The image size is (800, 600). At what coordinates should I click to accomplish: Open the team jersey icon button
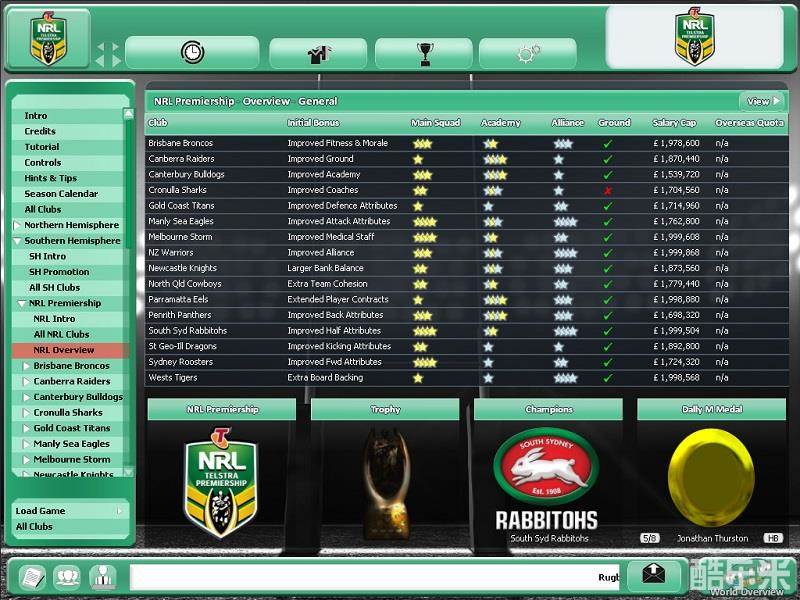click(317, 53)
